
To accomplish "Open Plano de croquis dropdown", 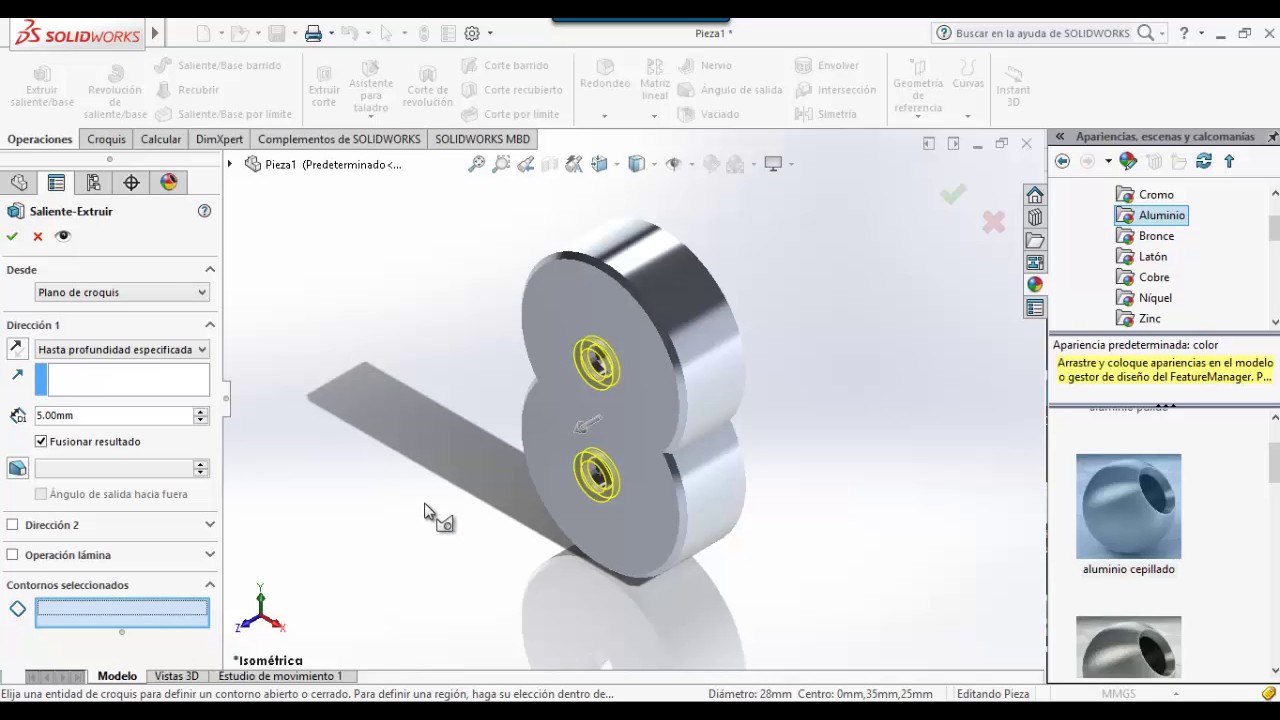I will (x=122, y=292).
